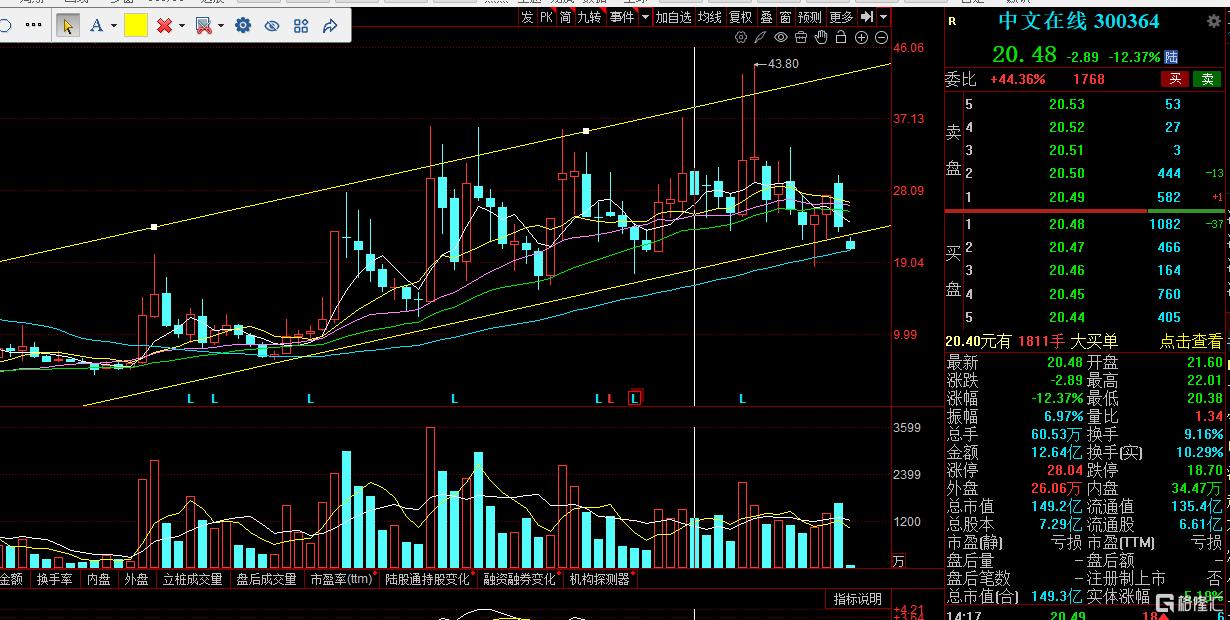Zoom in chart with plus icon
The height and width of the screenshot is (620, 1230).
[862, 38]
